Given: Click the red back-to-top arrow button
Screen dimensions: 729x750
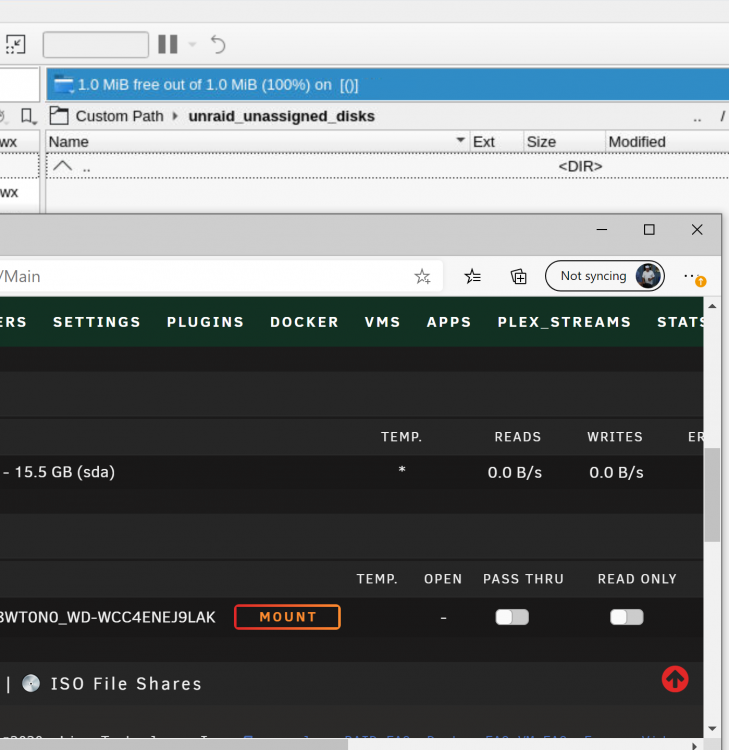Looking at the screenshot, I should point(675,679).
